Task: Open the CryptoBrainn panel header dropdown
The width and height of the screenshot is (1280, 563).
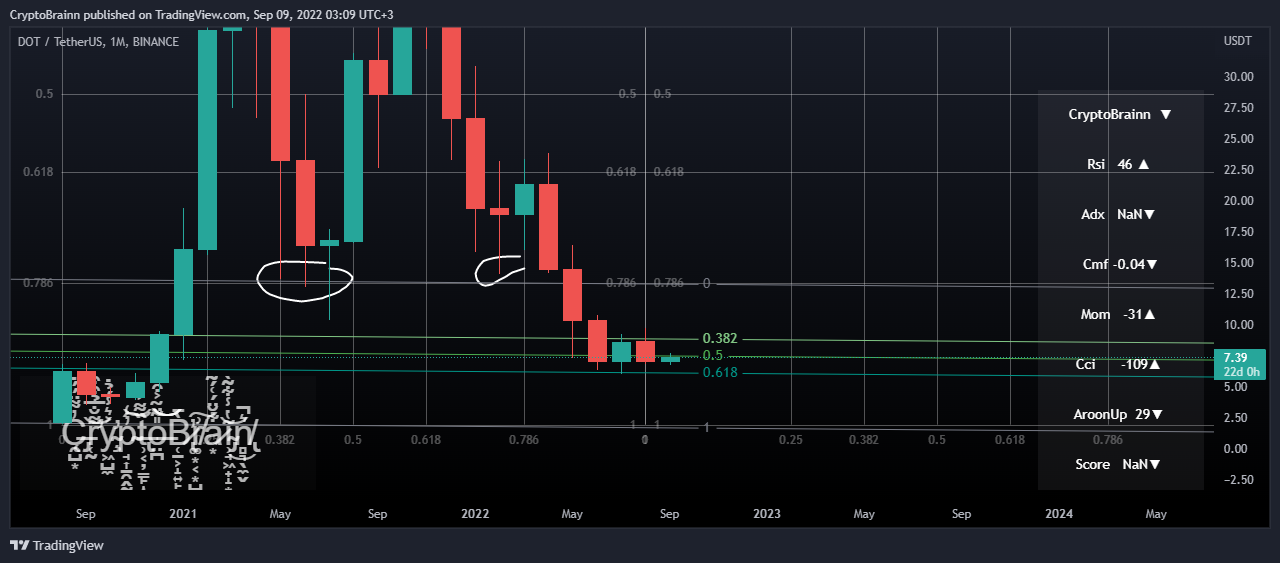Action: [x=1165, y=115]
